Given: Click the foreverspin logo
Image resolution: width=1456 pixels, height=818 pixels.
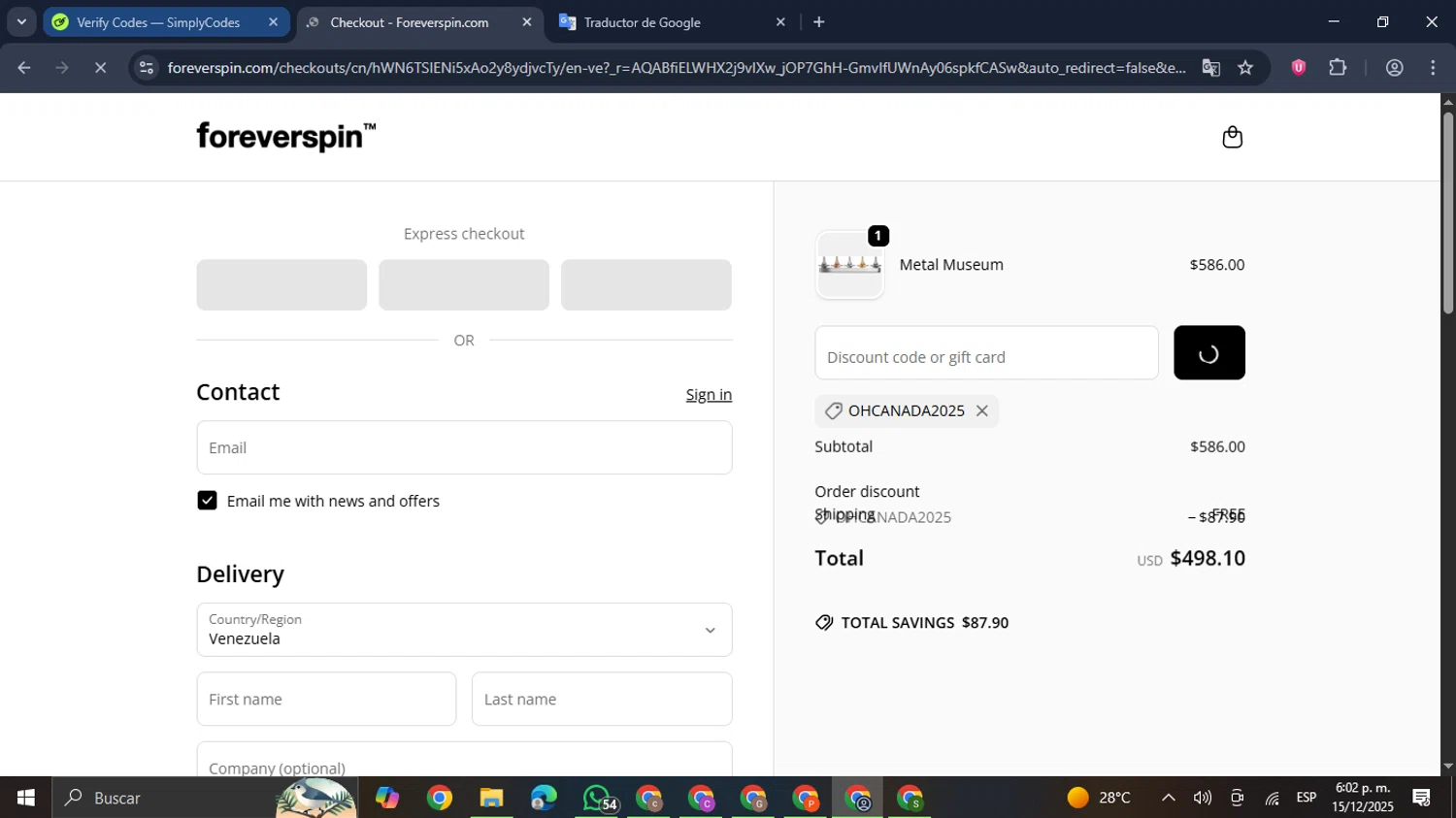Looking at the screenshot, I should [285, 137].
